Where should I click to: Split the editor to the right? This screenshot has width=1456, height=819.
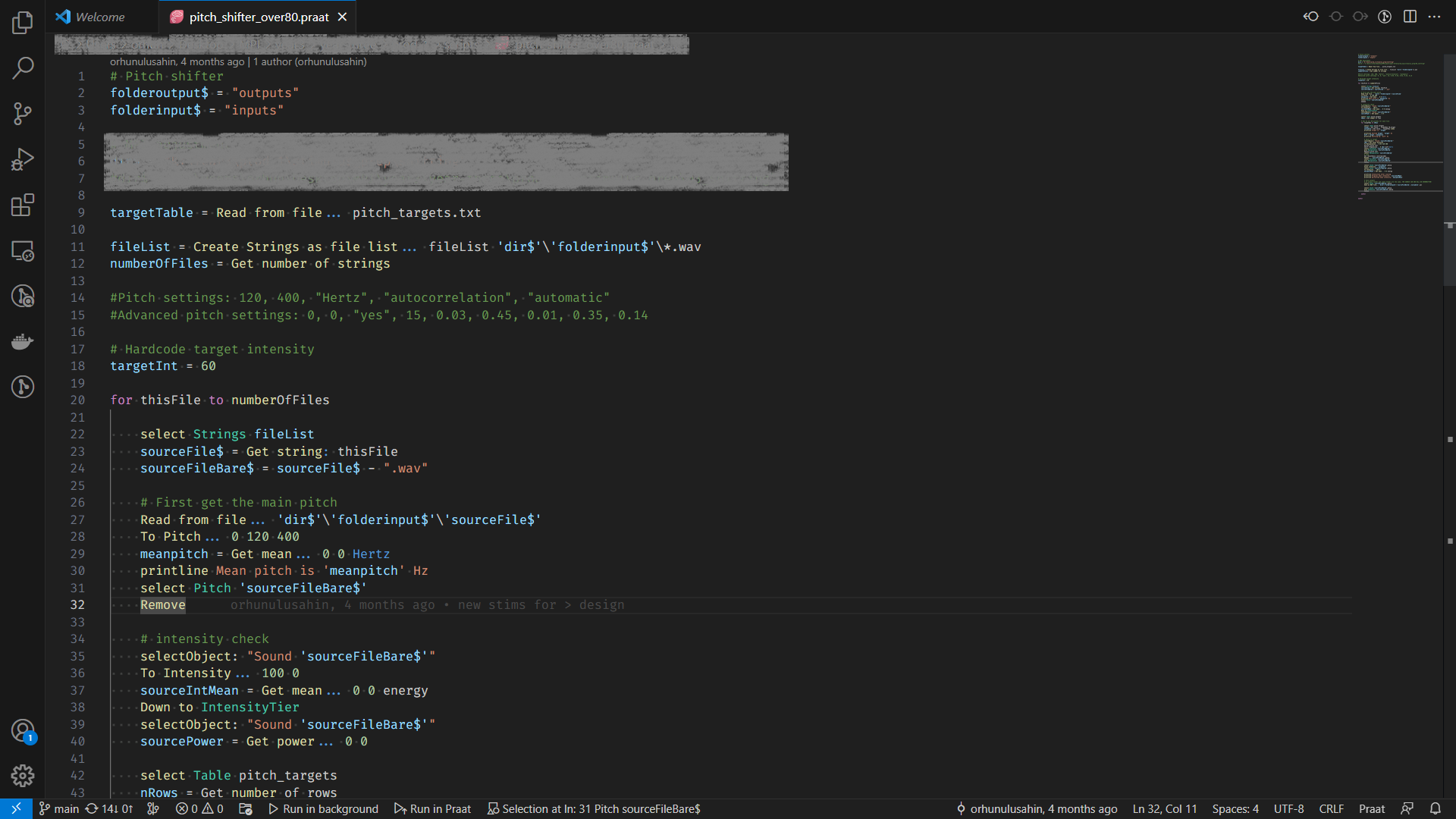(x=1410, y=17)
